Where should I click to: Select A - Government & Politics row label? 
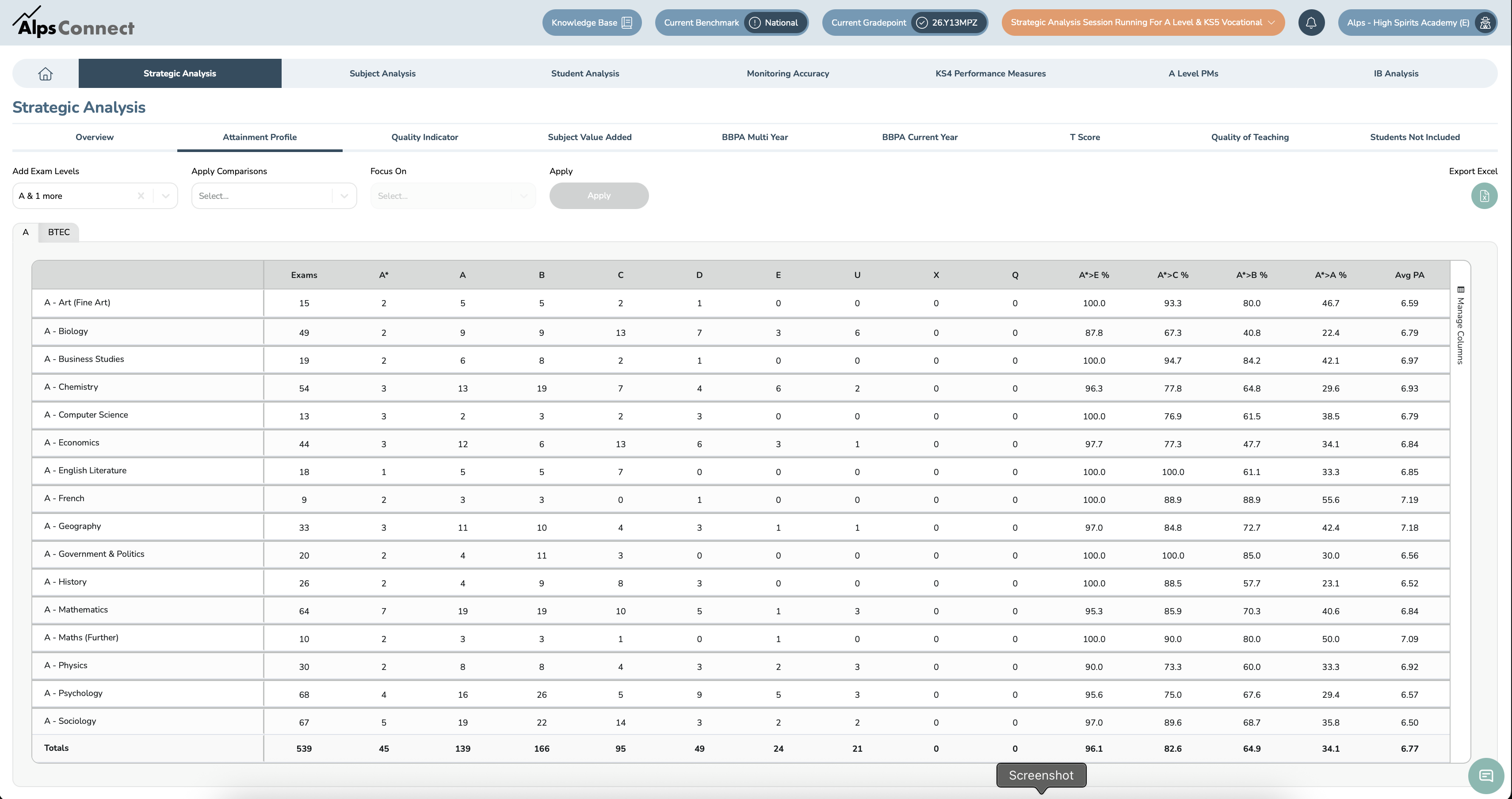click(x=94, y=554)
